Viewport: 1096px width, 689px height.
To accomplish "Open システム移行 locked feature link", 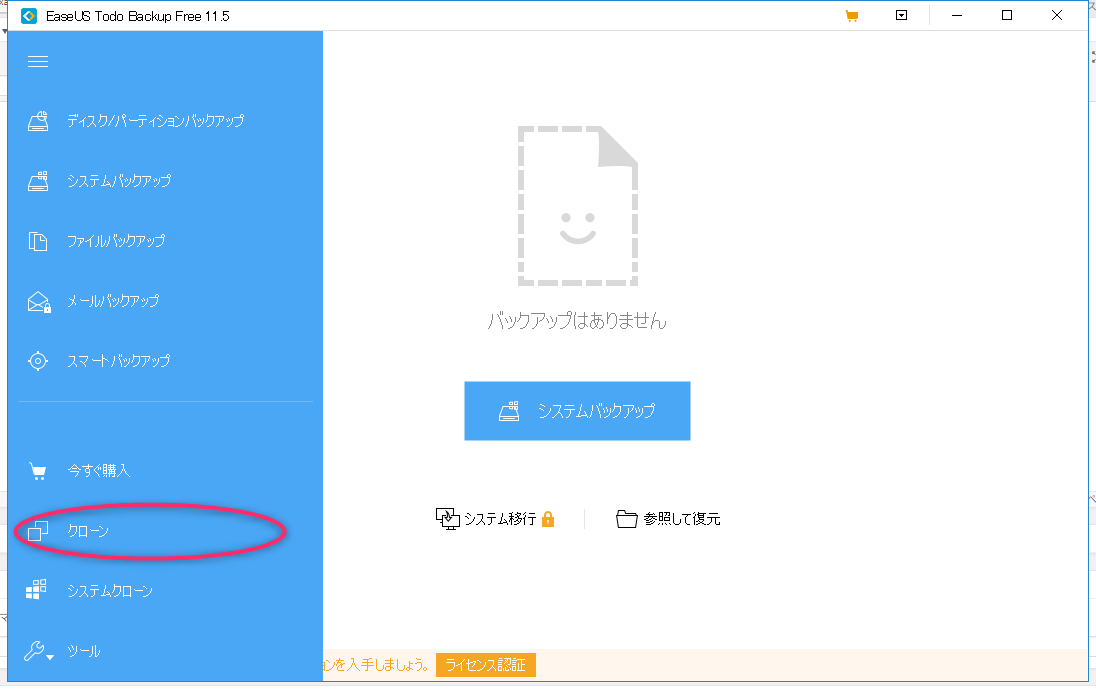I will point(500,519).
